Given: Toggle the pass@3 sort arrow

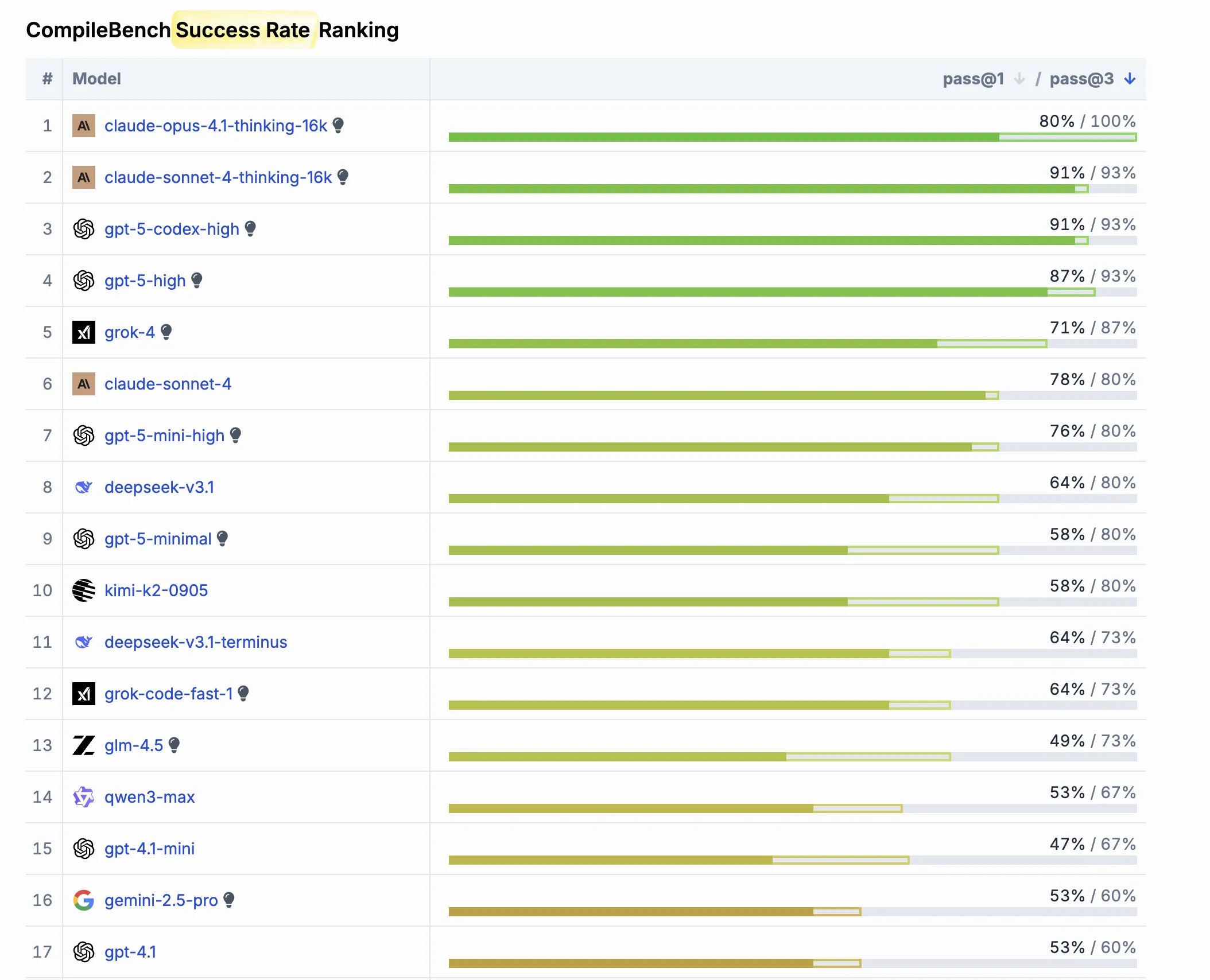Looking at the screenshot, I should tap(1130, 79).
